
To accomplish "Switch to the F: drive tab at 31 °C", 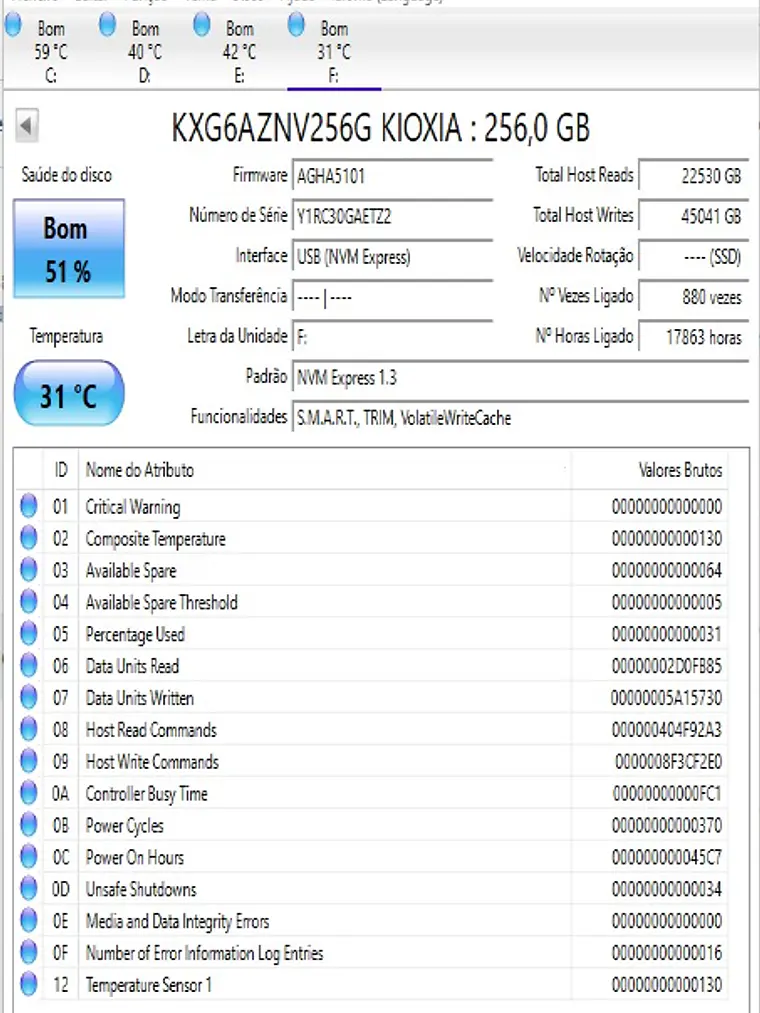I will click(x=333, y=52).
